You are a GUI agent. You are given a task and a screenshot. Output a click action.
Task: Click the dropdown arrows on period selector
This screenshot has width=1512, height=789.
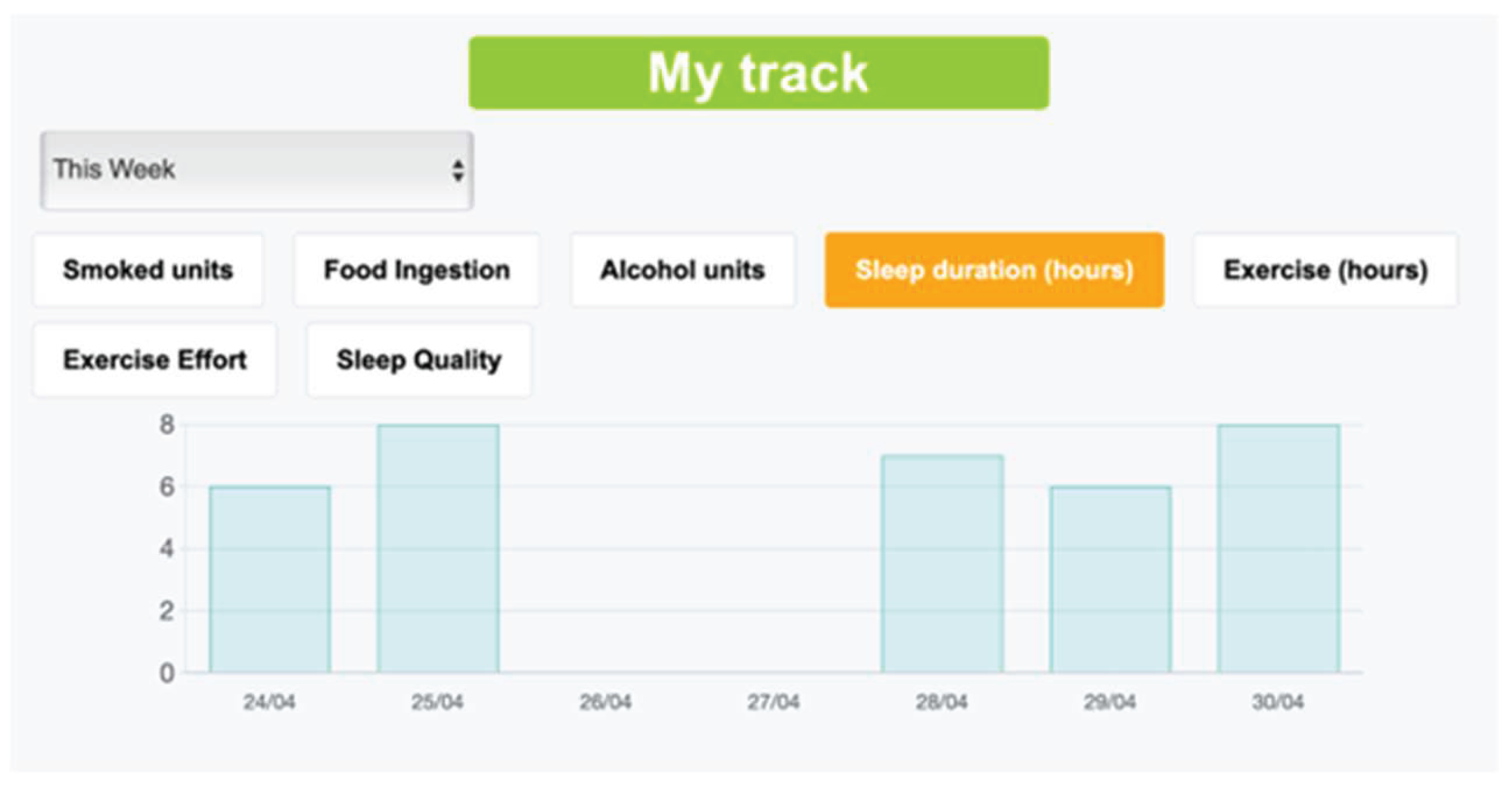(458, 170)
